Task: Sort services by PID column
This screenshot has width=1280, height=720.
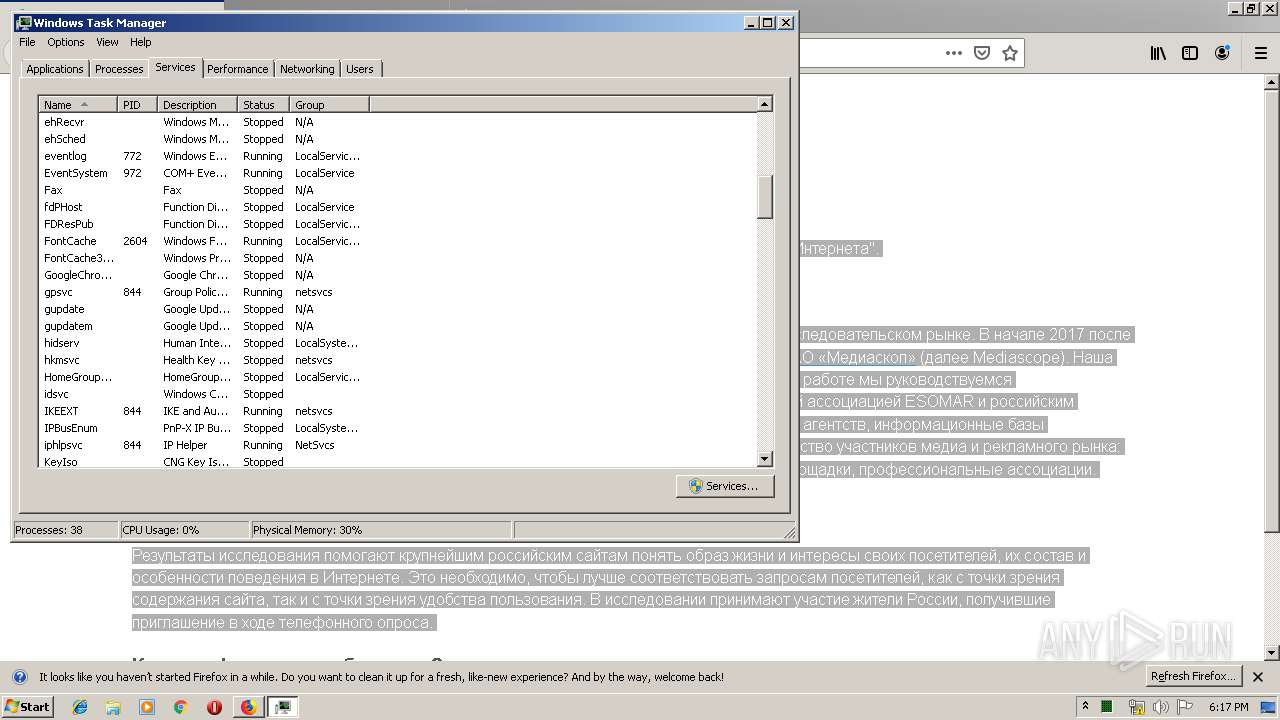Action: click(x=138, y=105)
